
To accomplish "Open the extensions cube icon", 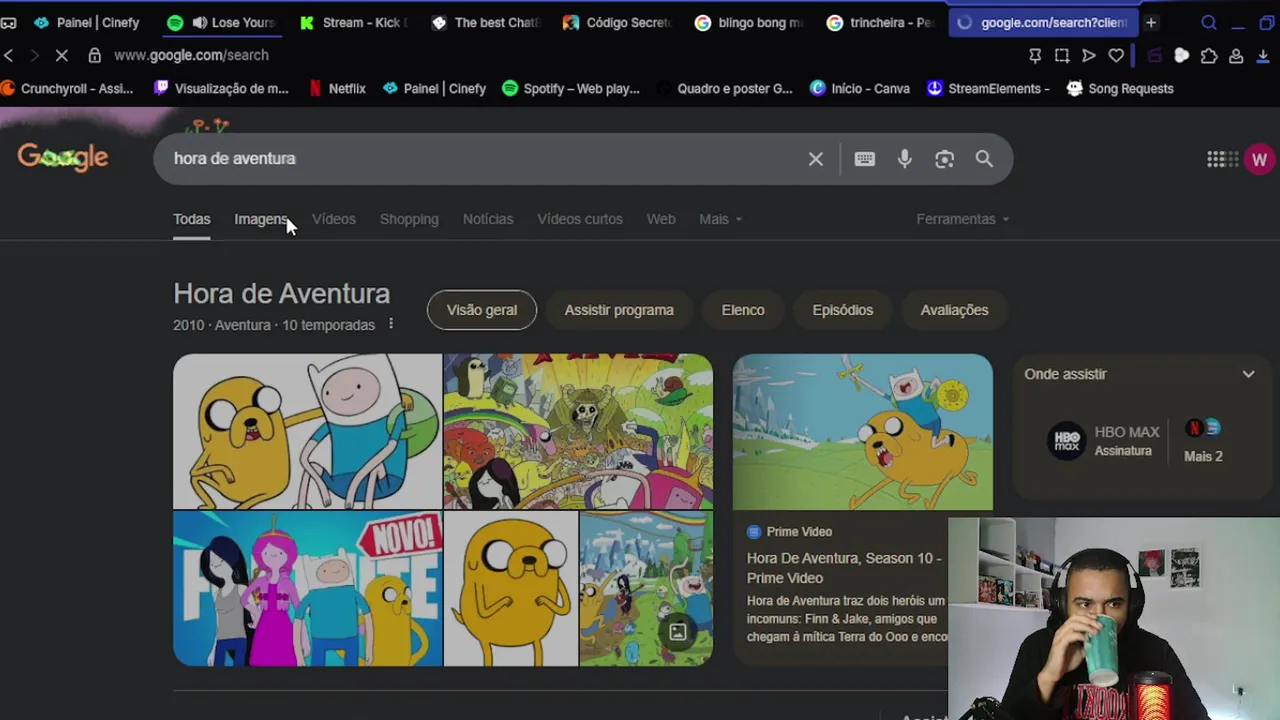I will click(1209, 56).
